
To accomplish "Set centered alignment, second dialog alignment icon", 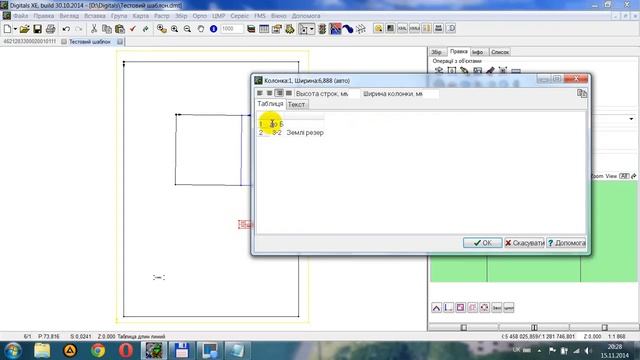I will (269, 93).
